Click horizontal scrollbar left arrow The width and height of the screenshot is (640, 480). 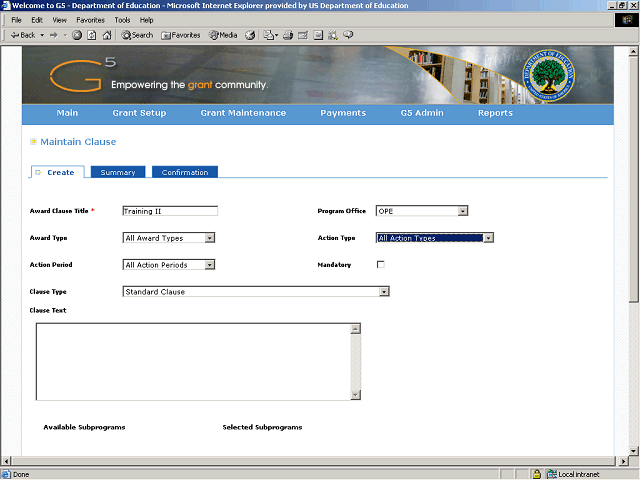tap(6, 461)
